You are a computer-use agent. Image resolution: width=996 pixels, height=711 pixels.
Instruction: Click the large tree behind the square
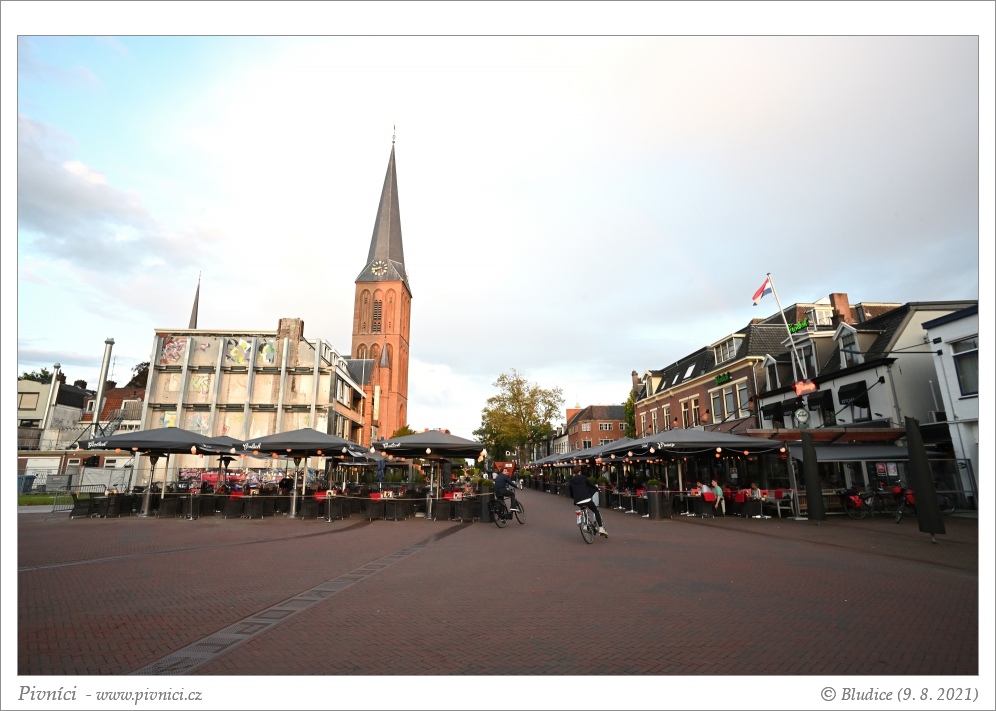tap(518, 412)
